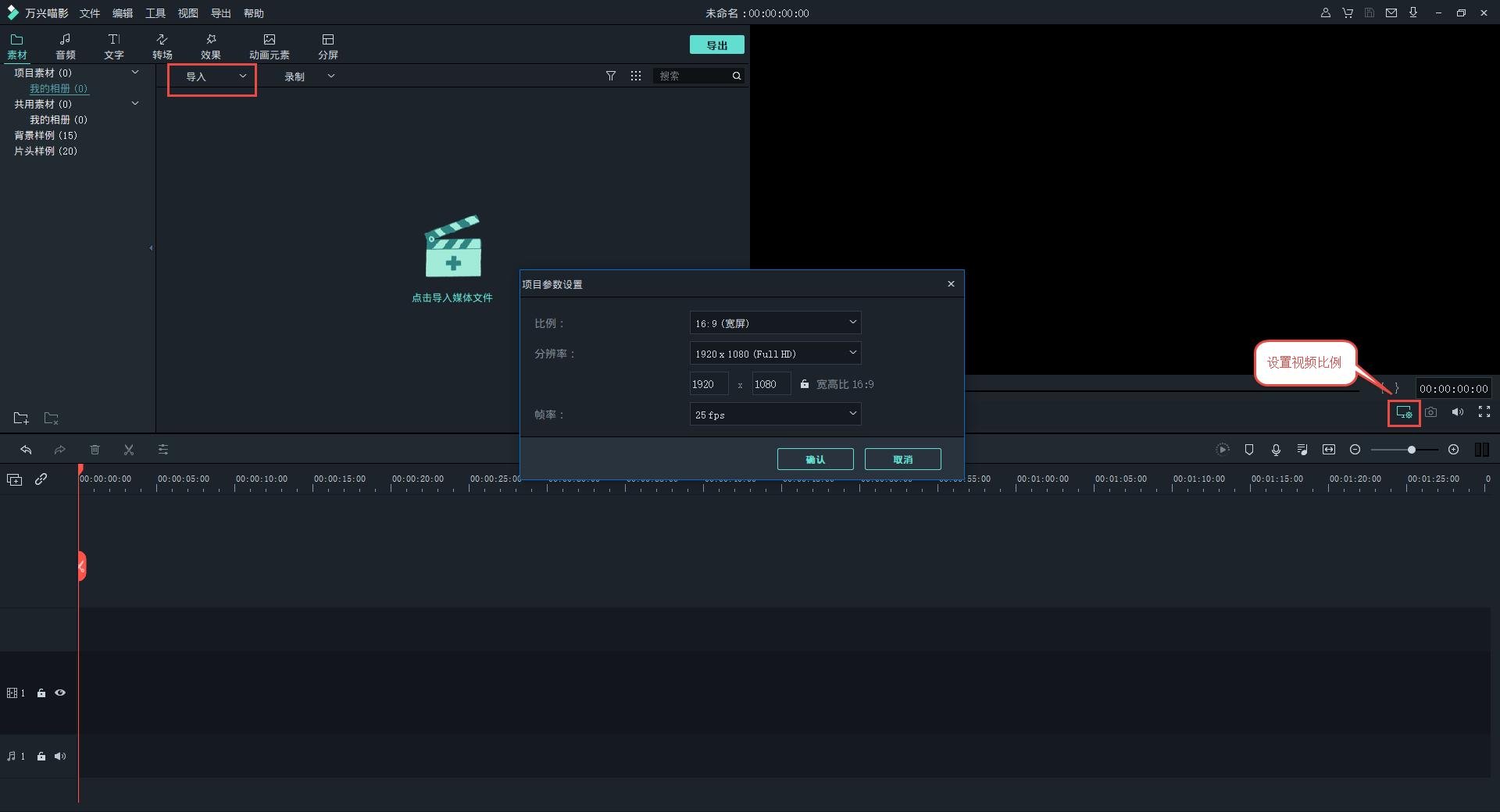Click the 确认 confirm button
The image size is (1500, 812).
click(815, 459)
